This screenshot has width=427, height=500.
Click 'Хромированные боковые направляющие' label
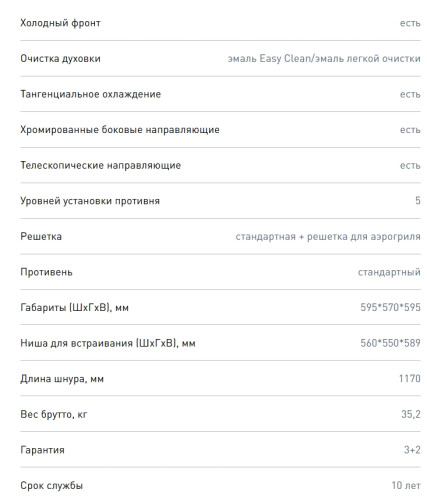(120, 130)
